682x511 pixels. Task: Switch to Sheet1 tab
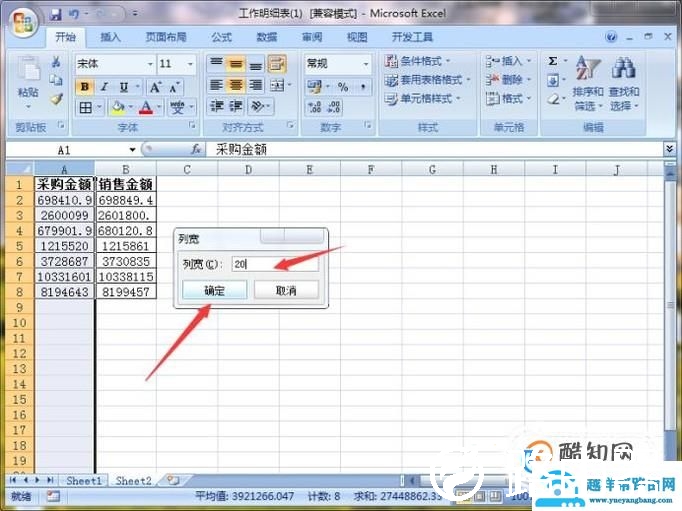[x=84, y=481]
